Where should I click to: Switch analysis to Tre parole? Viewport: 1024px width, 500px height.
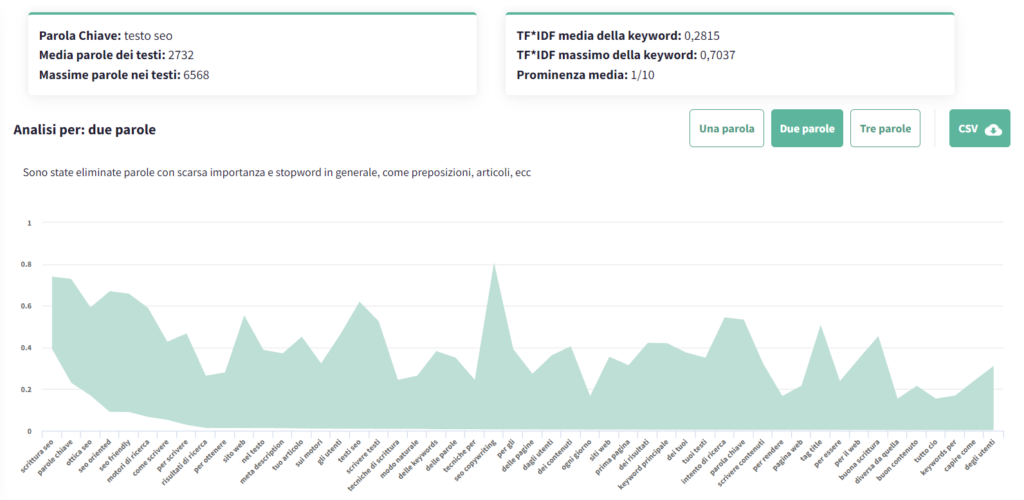click(x=885, y=129)
